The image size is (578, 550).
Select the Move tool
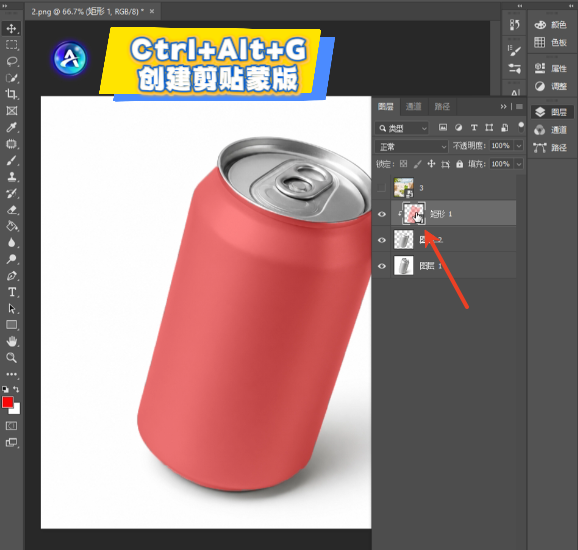pyautogui.click(x=11, y=28)
